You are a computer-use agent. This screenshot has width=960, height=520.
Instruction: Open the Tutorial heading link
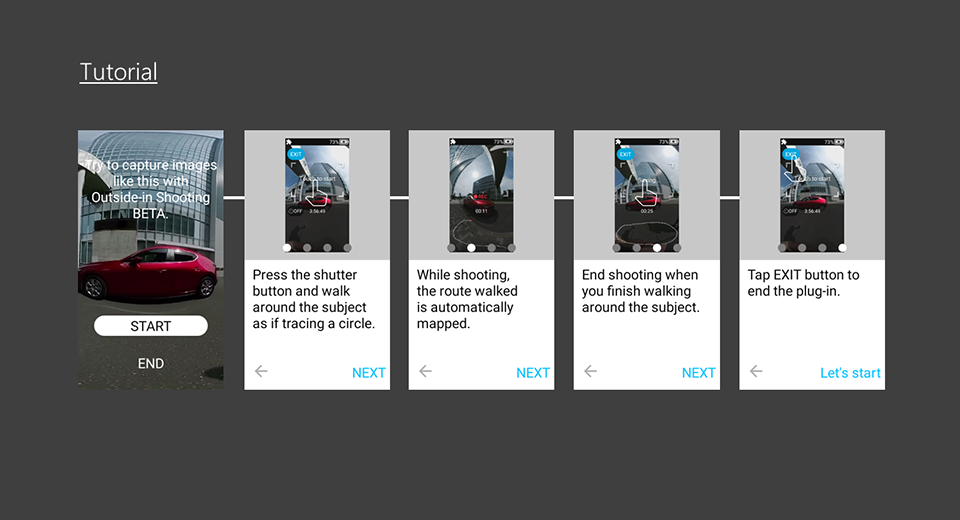click(x=118, y=72)
